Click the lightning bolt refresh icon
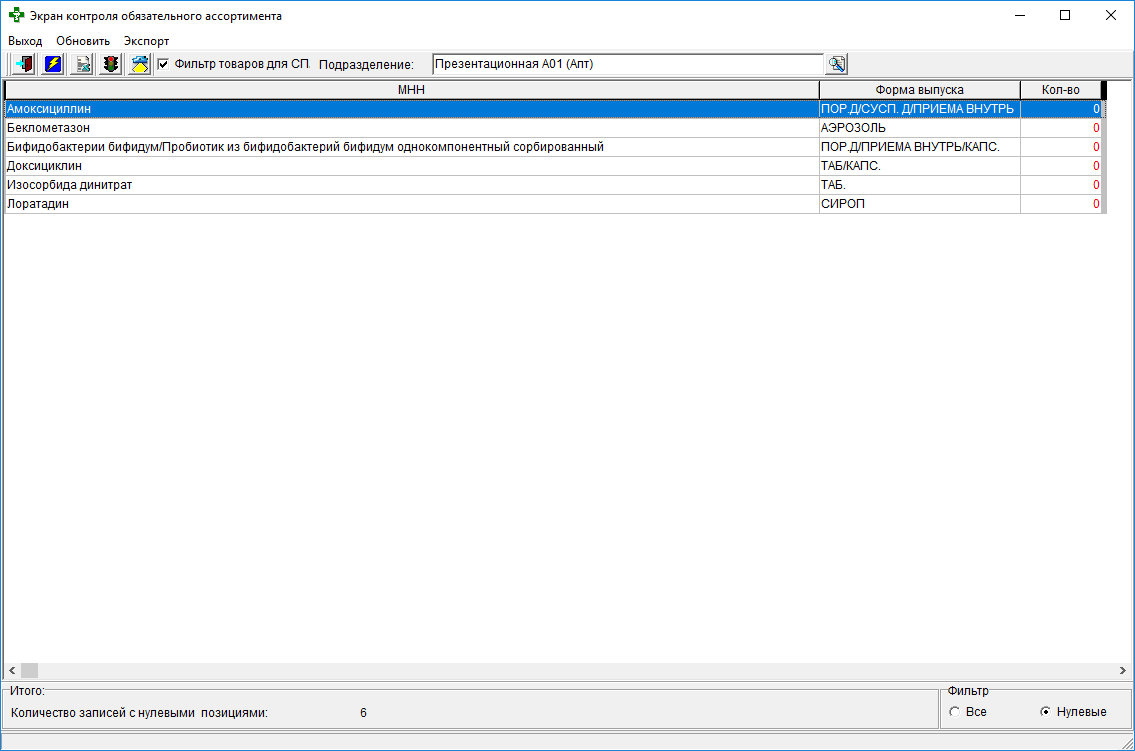 (53, 64)
